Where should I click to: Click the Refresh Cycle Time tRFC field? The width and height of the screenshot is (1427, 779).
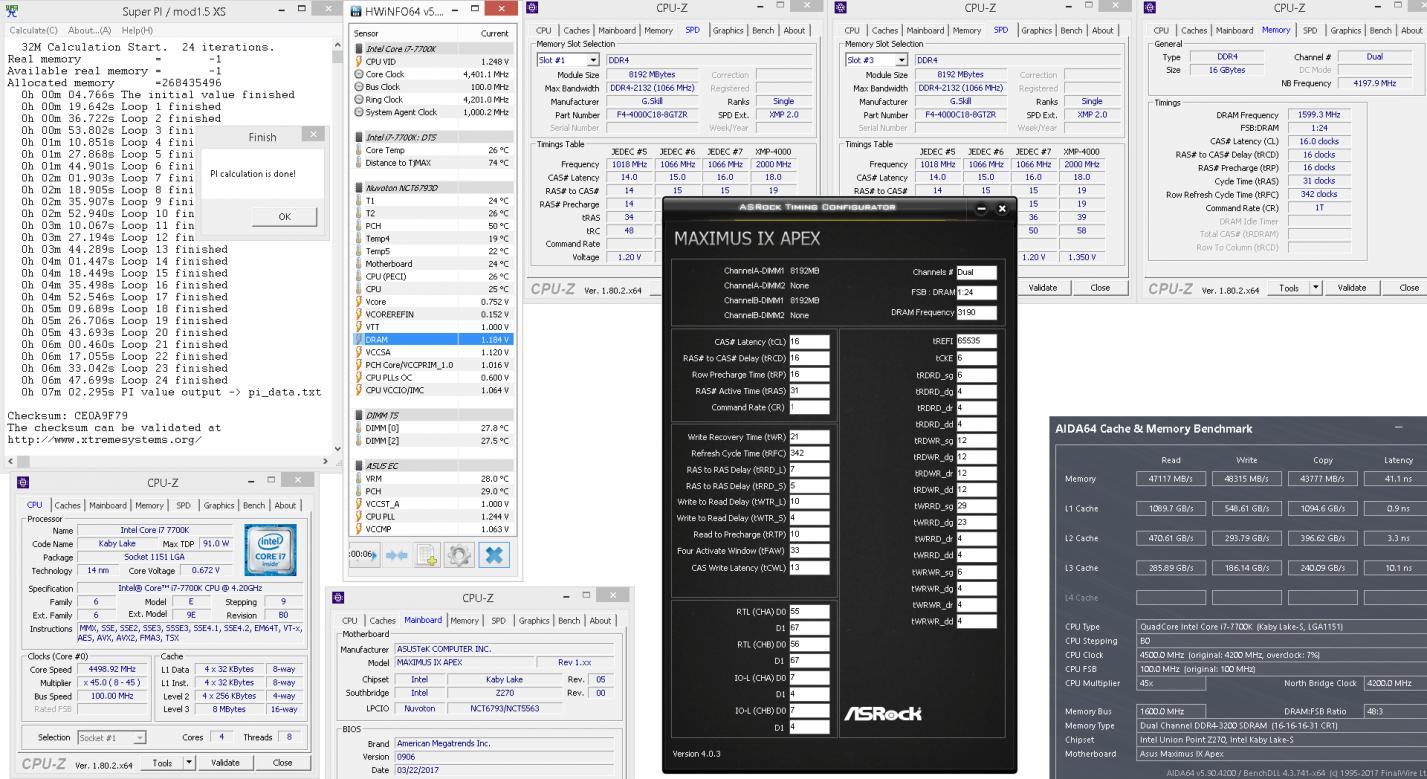(809, 453)
